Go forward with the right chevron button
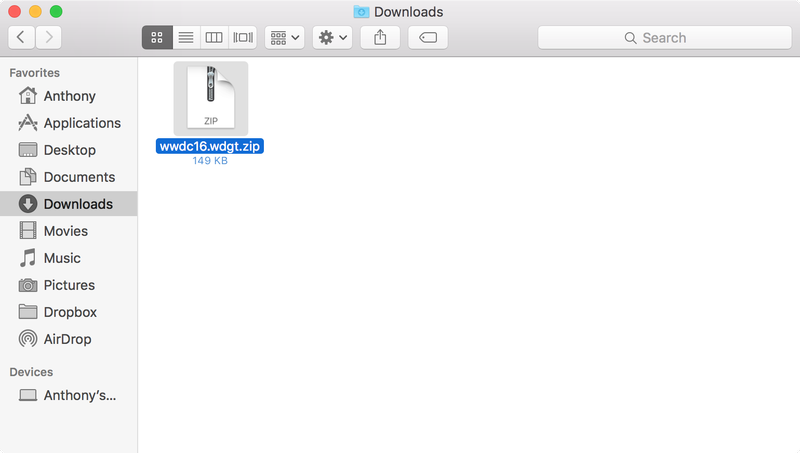Screen dimensions: 800x453 tap(48, 37)
